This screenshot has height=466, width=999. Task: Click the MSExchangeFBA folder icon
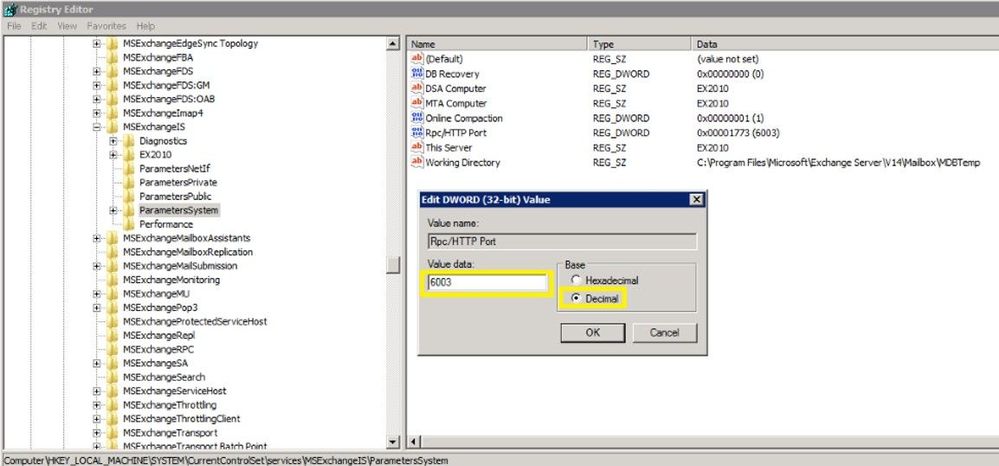tap(112, 57)
